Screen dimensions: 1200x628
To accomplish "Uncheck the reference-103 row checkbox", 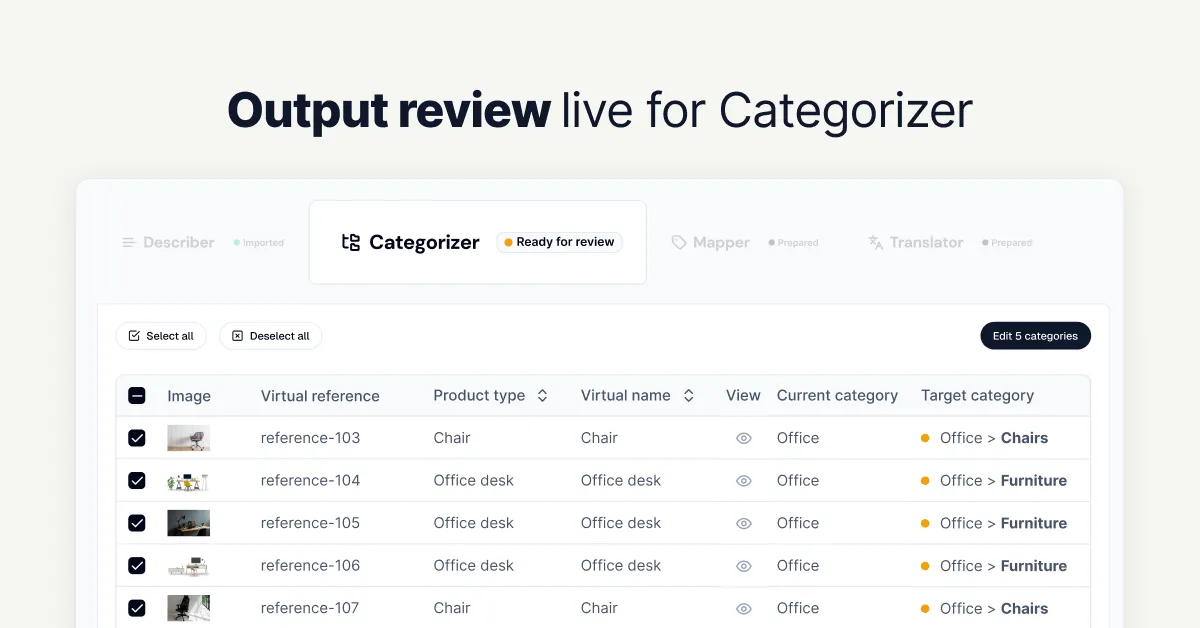I will [137, 438].
